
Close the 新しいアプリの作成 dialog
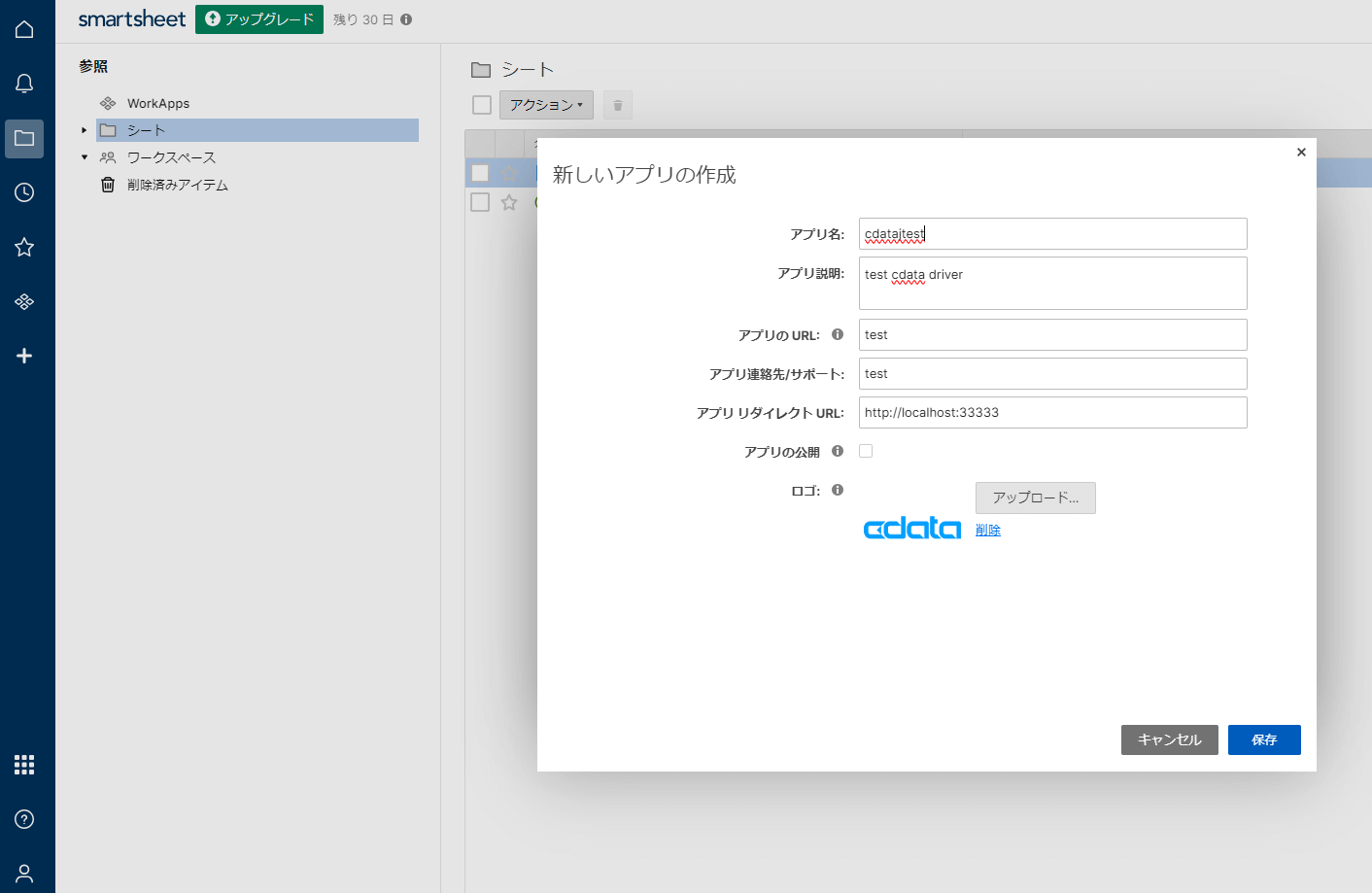[1301, 152]
